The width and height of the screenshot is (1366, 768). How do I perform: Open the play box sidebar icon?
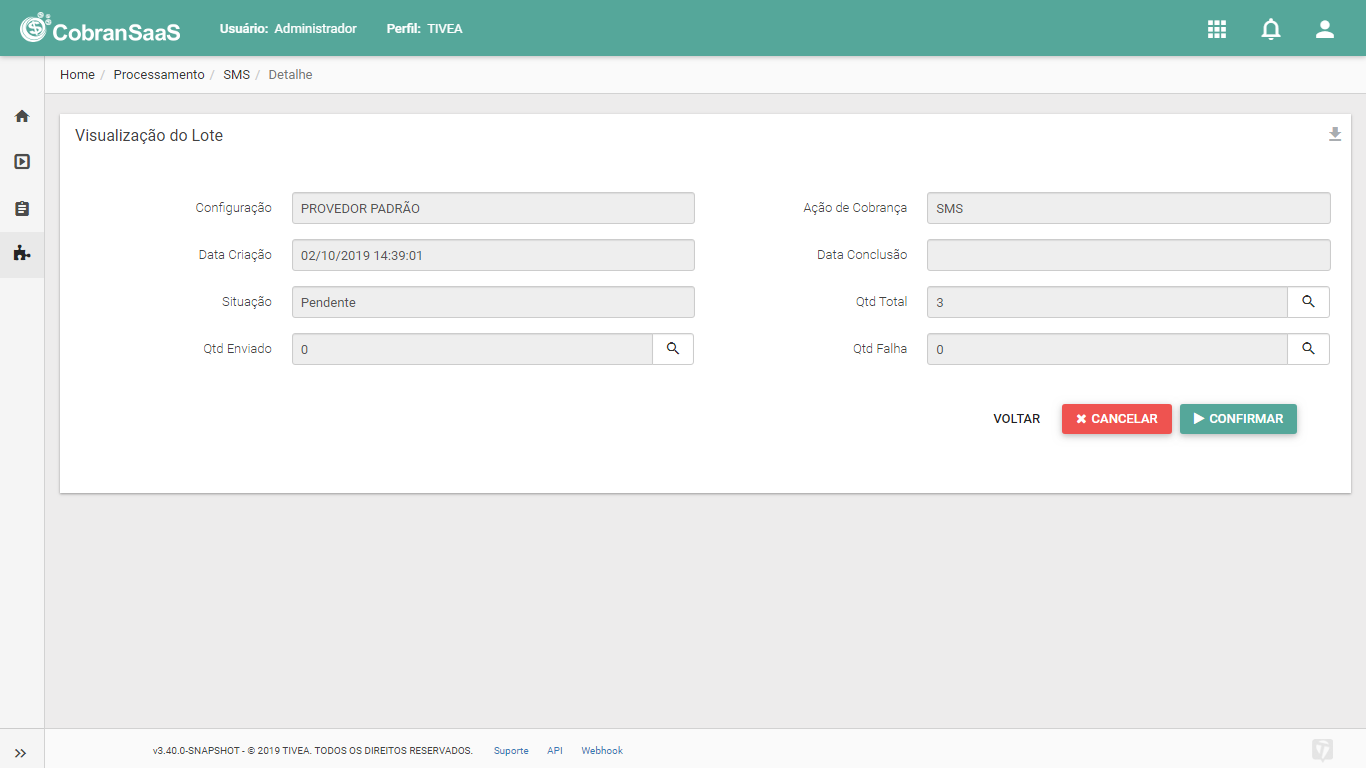coord(22,161)
